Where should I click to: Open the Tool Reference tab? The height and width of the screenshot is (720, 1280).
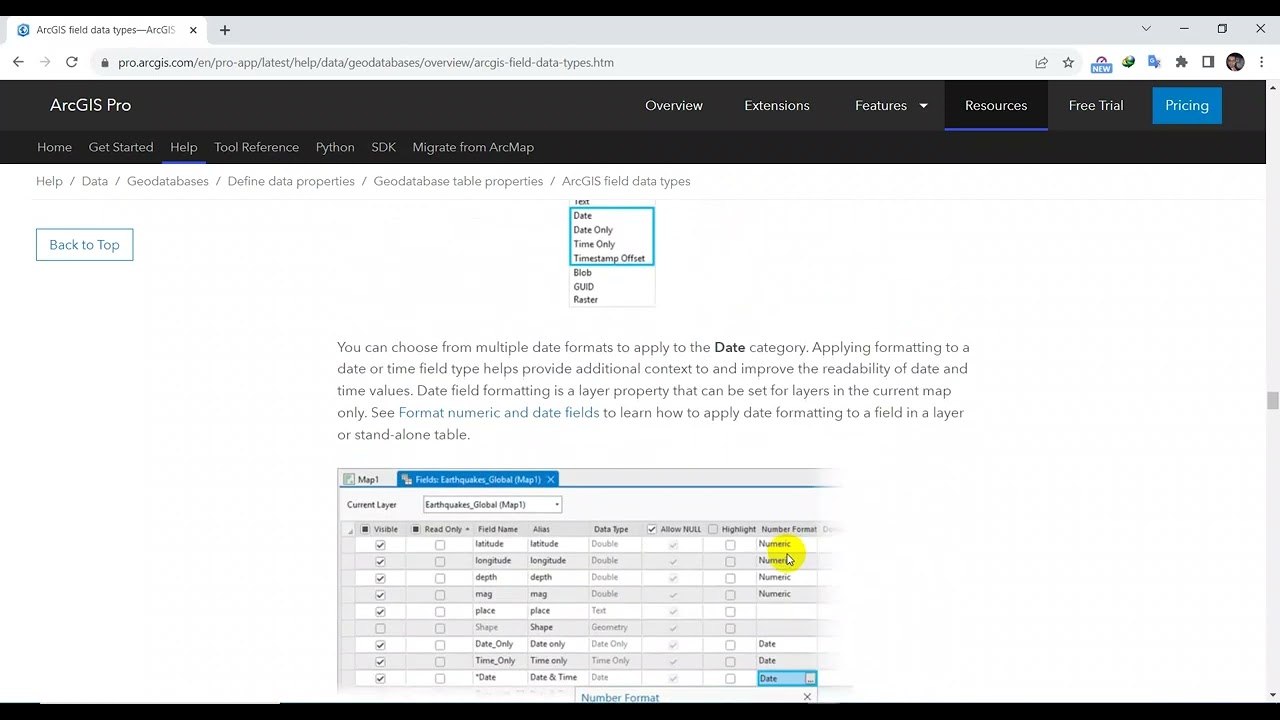pyautogui.click(x=256, y=147)
